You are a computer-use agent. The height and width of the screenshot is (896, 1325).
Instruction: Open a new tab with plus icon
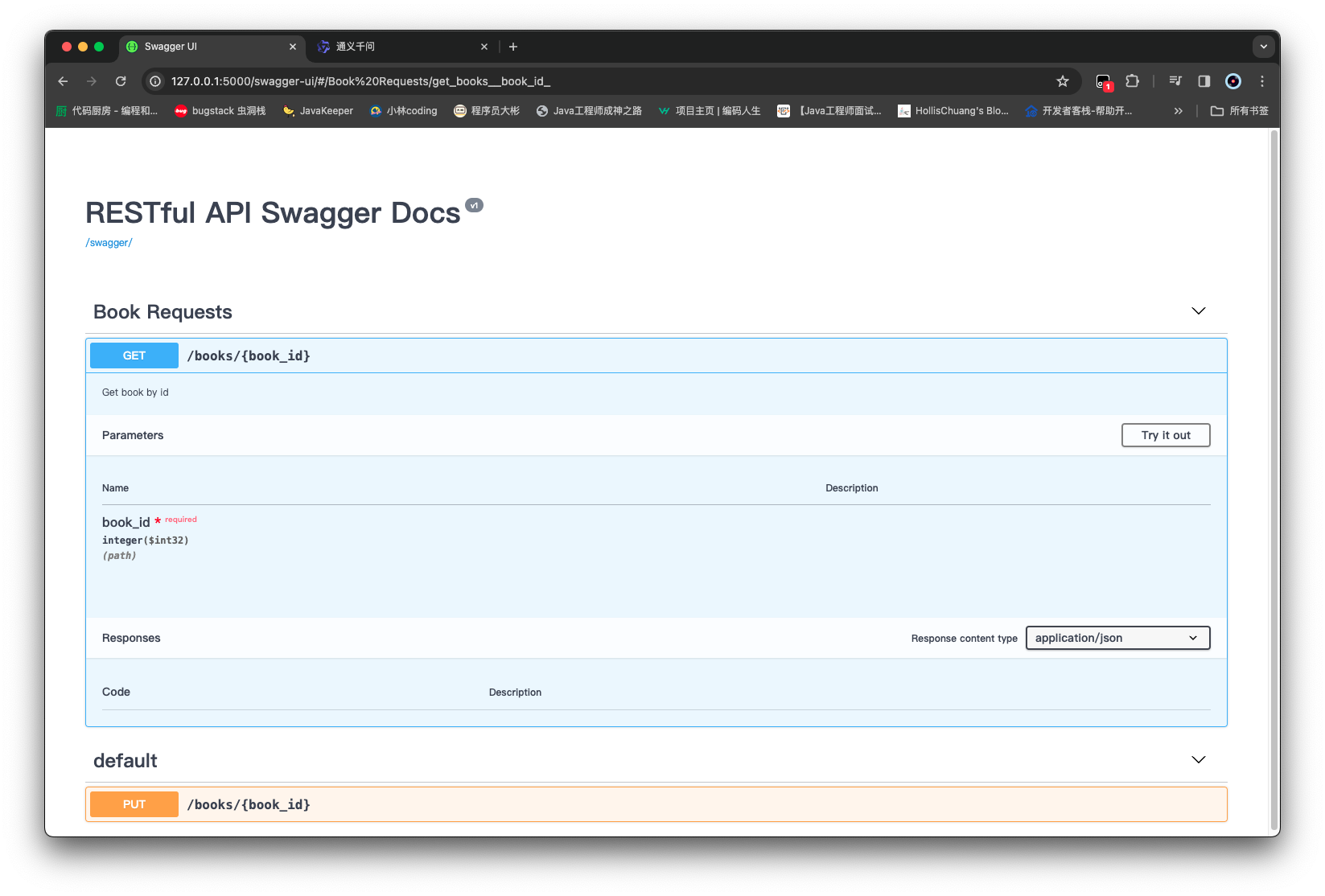click(x=513, y=47)
